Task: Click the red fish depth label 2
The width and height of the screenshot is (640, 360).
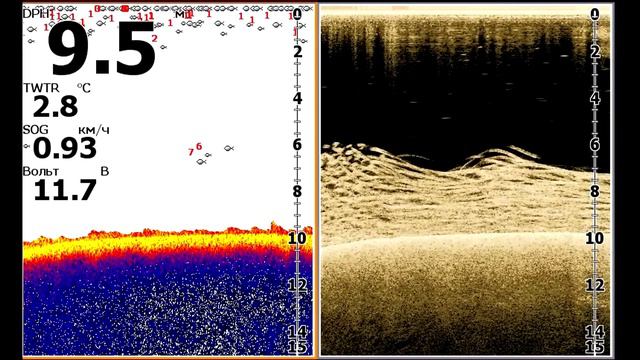Action: tap(154, 39)
